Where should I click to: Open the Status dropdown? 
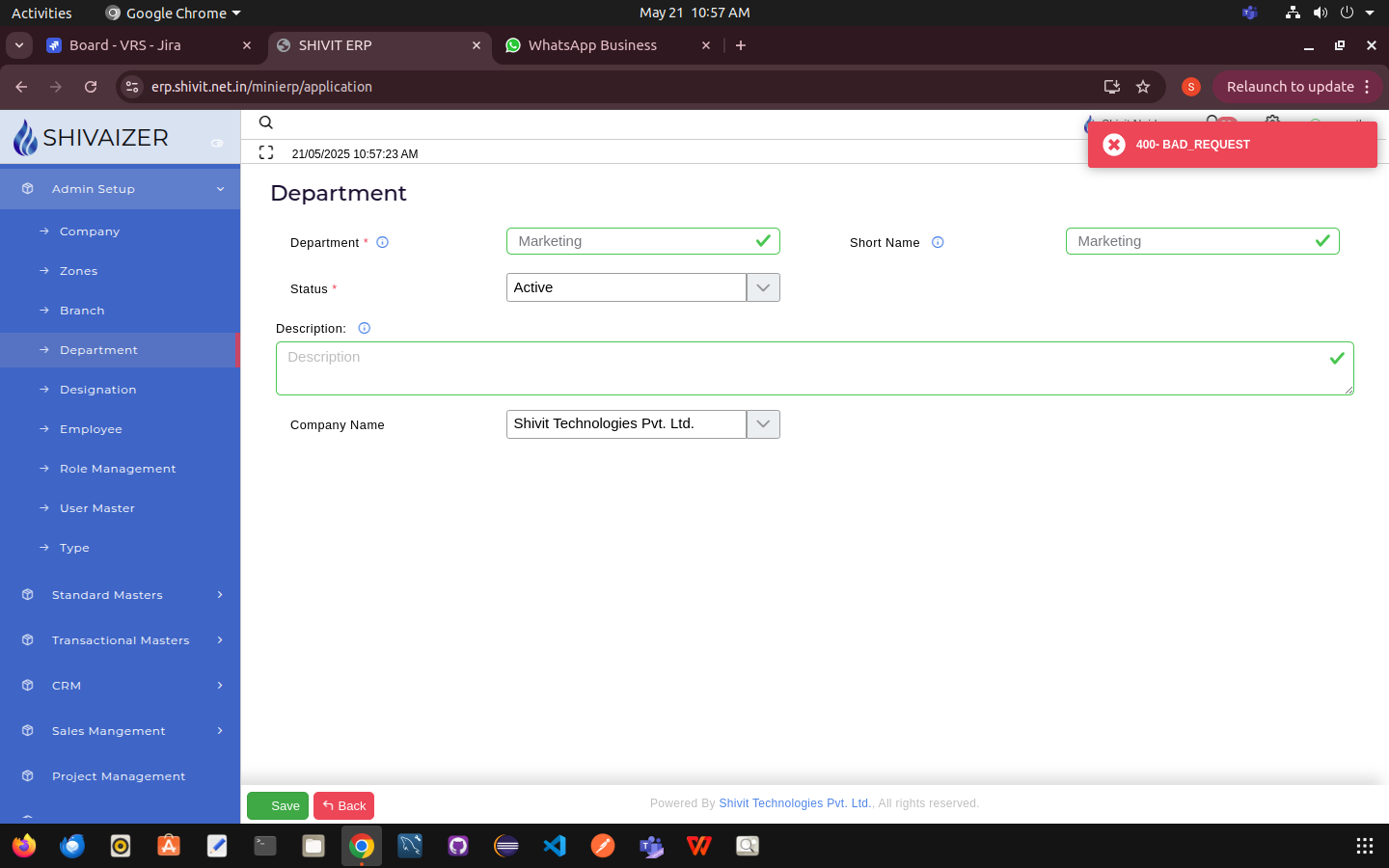(x=762, y=287)
